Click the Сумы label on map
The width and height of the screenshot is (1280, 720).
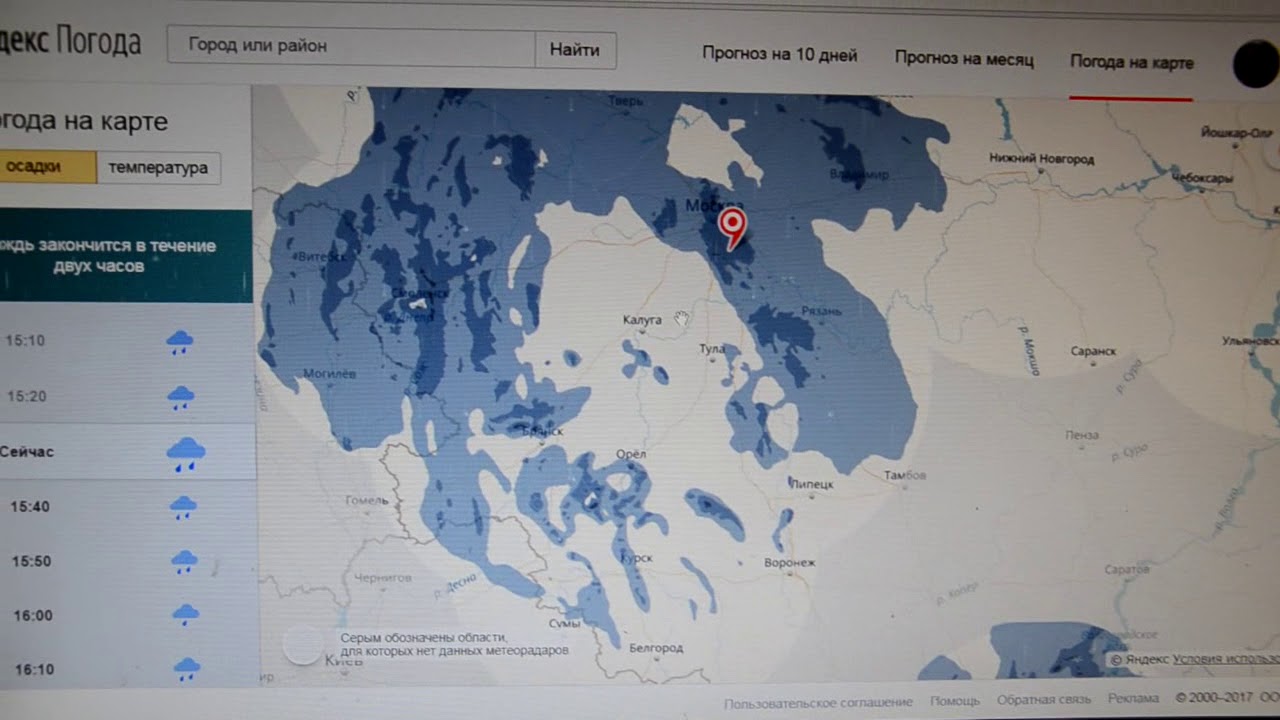pyautogui.click(x=565, y=623)
